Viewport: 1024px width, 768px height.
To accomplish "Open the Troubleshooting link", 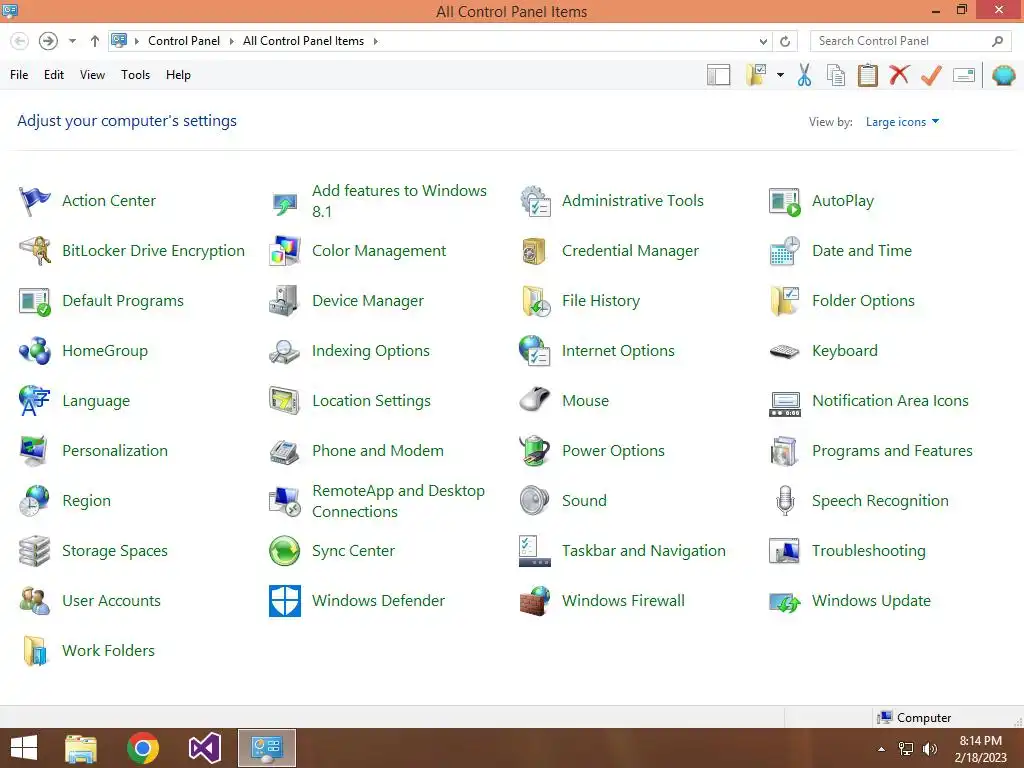I will click(x=869, y=551).
